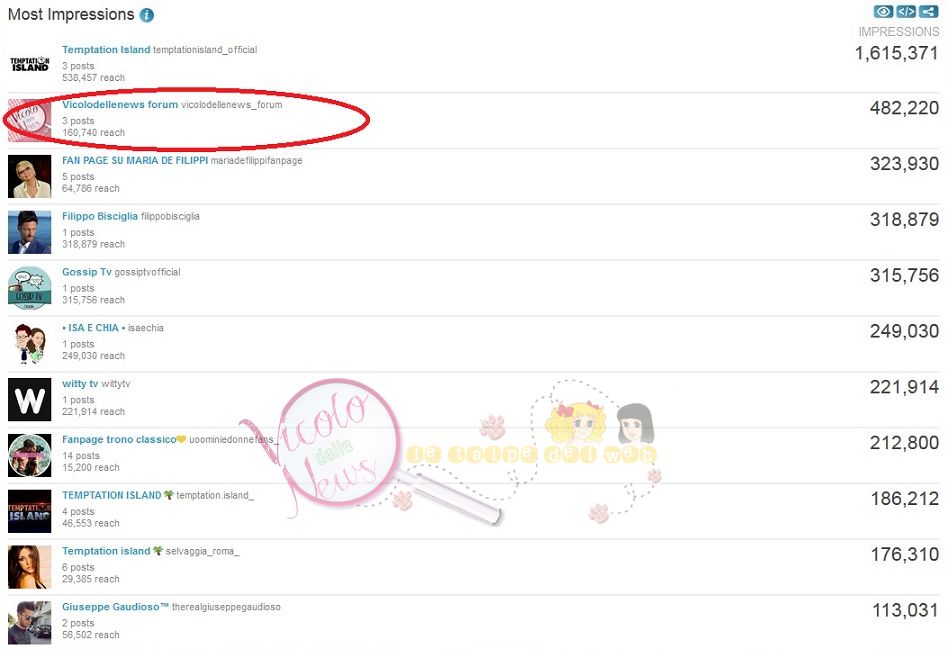This screenshot has width=948, height=649.
Task: Visit the witty tv account link
Action: pos(80,383)
